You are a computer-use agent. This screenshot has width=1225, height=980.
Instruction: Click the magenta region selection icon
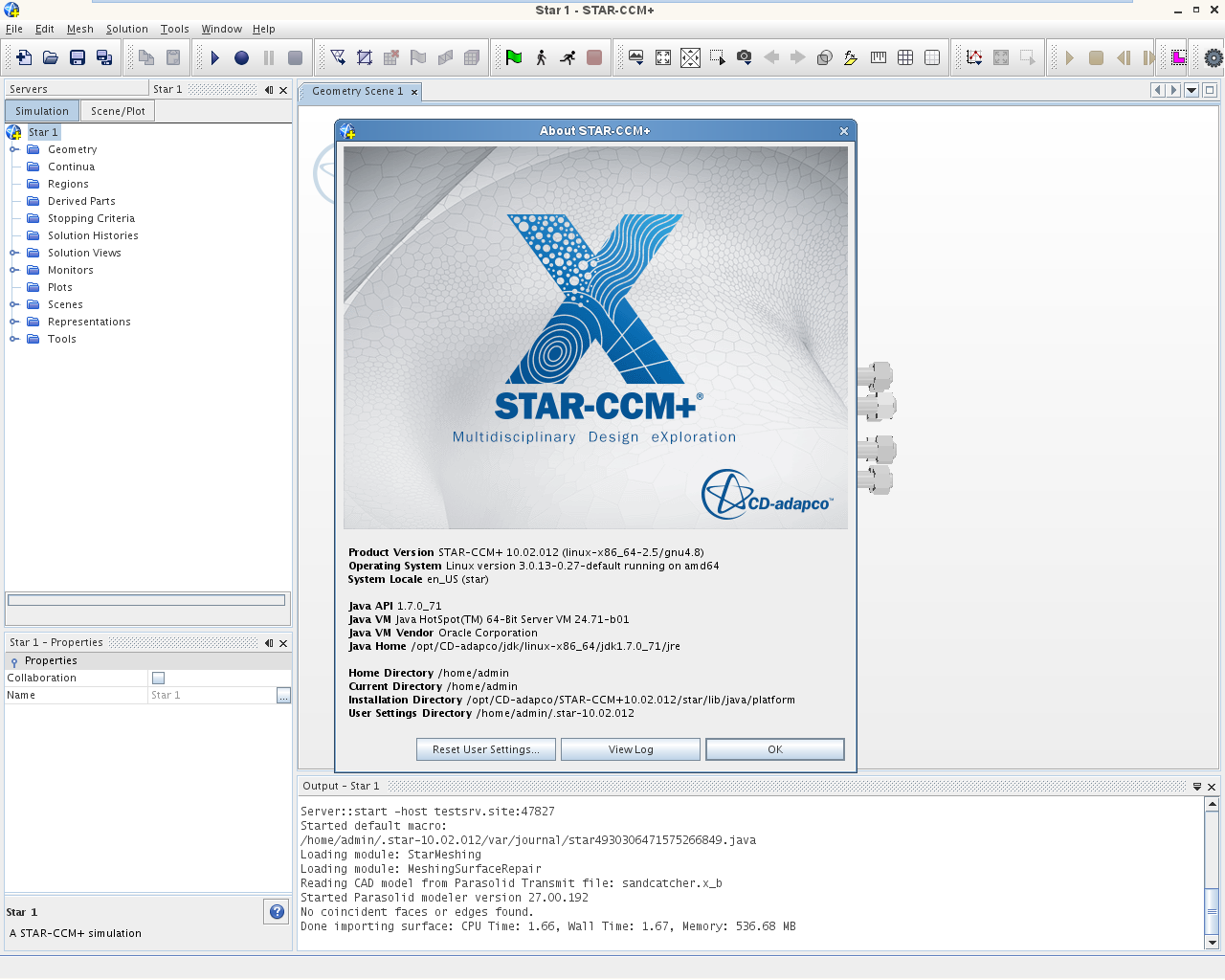tap(1178, 57)
